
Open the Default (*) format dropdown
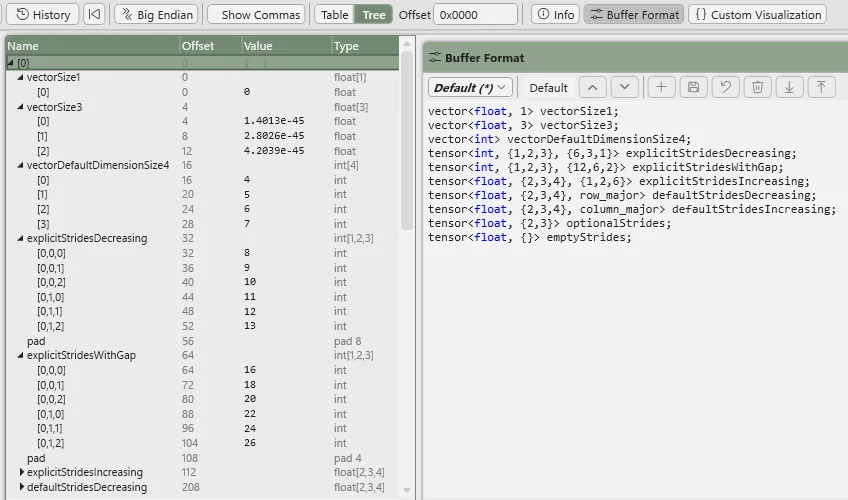tap(470, 87)
